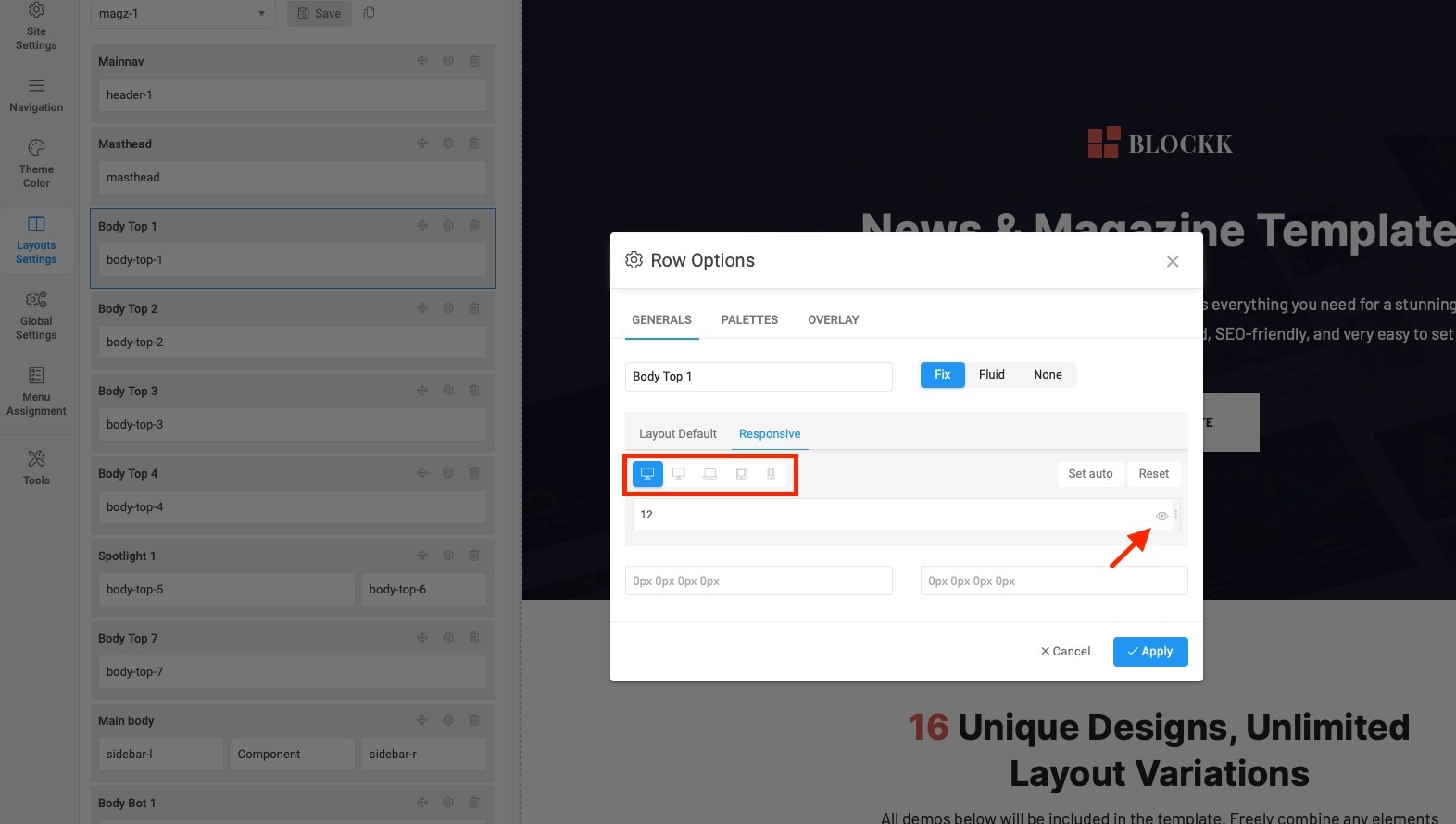Open Navigation in the sidebar

coord(36,96)
